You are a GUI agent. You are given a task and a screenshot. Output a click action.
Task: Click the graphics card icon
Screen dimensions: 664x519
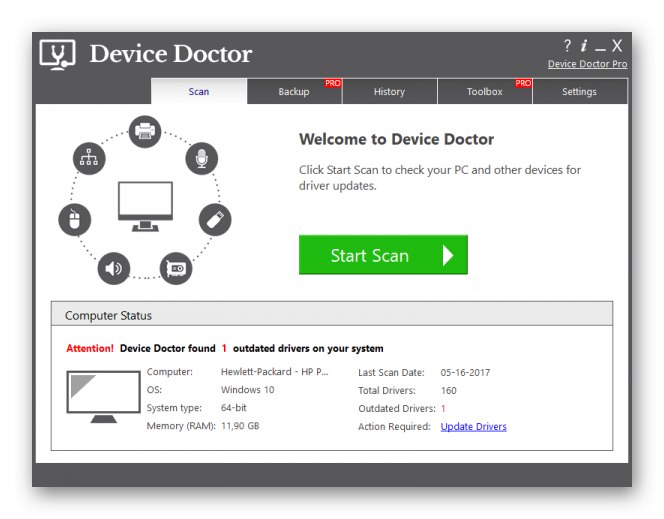click(x=176, y=268)
